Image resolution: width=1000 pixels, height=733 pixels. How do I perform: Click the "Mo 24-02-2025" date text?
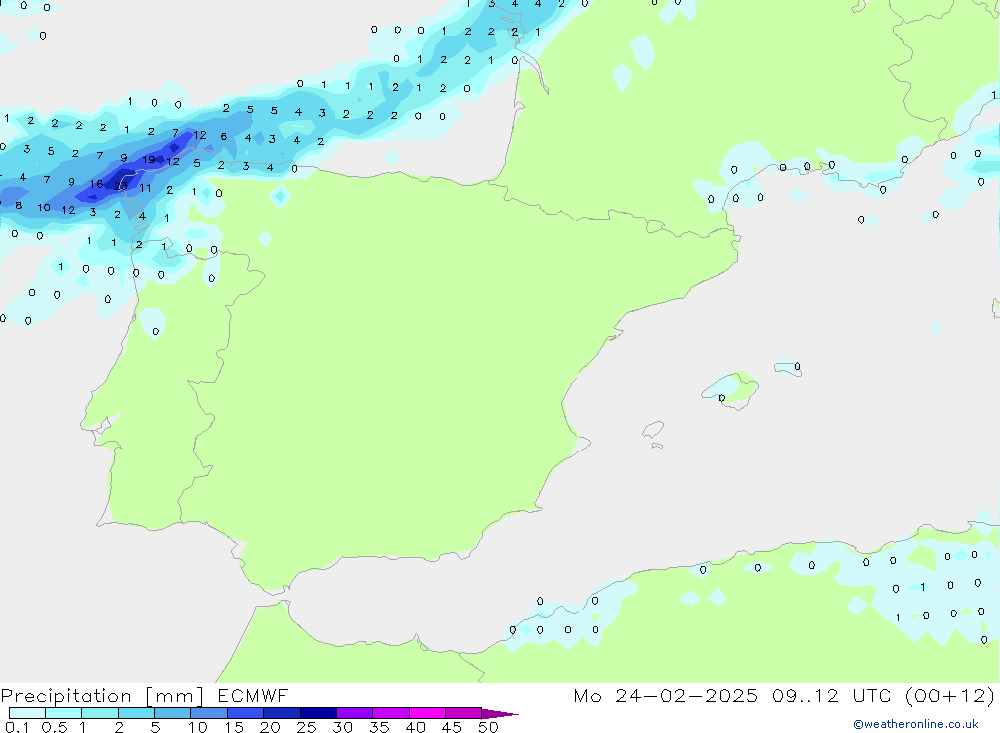(666, 695)
